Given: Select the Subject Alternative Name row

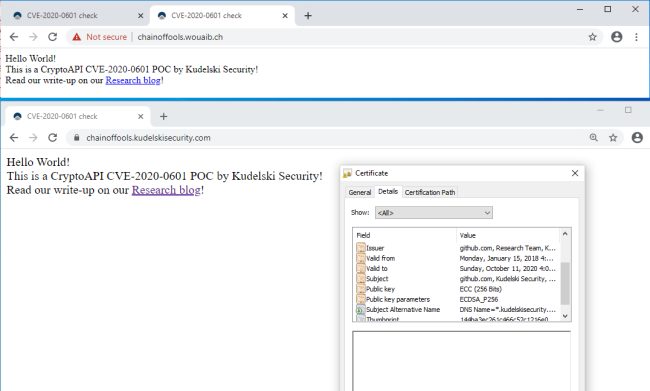Looking at the screenshot, I should click(x=457, y=309).
